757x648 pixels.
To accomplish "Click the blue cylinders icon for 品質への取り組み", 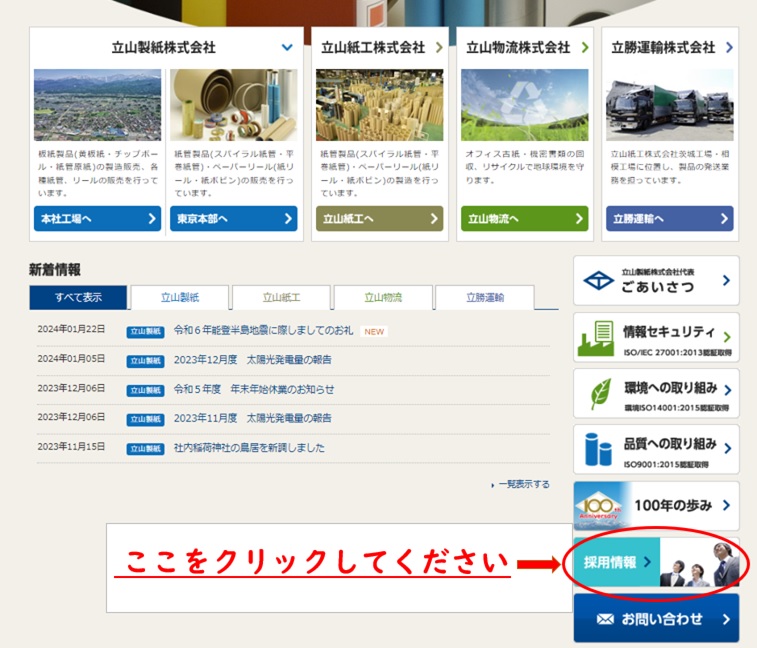I will (598, 450).
